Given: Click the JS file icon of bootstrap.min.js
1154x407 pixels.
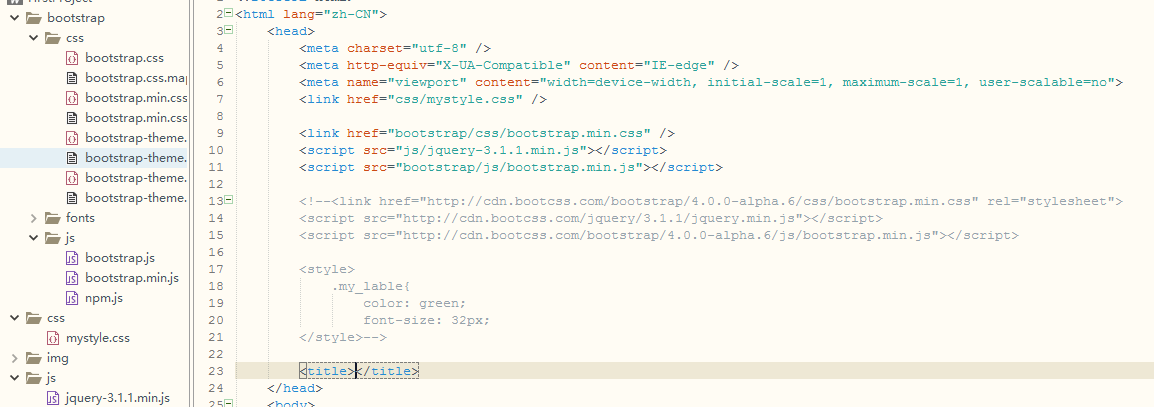Looking at the screenshot, I should click(x=72, y=278).
